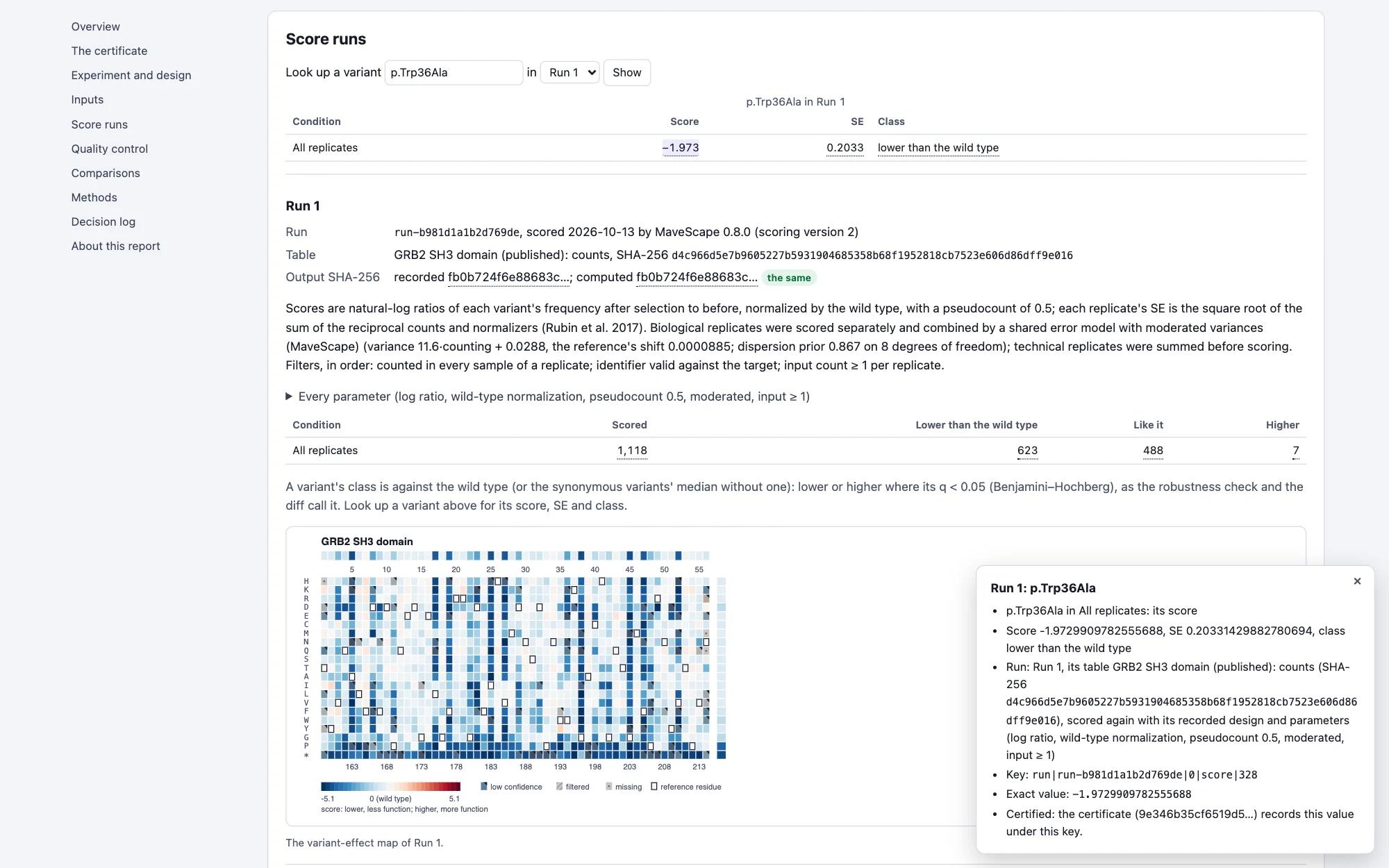Click the scored count 1,118
This screenshot has width=1389, height=868.
coord(632,451)
